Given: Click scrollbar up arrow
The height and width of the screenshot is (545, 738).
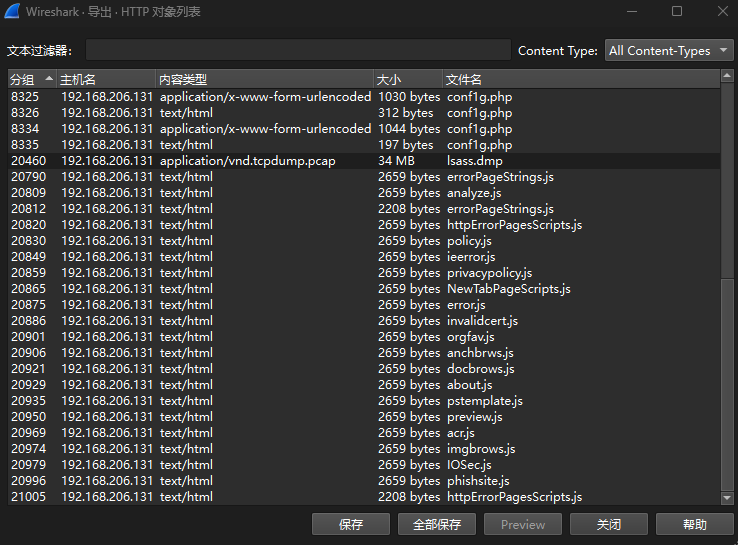Looking at the screenshot, I should [x=727, y=75].
